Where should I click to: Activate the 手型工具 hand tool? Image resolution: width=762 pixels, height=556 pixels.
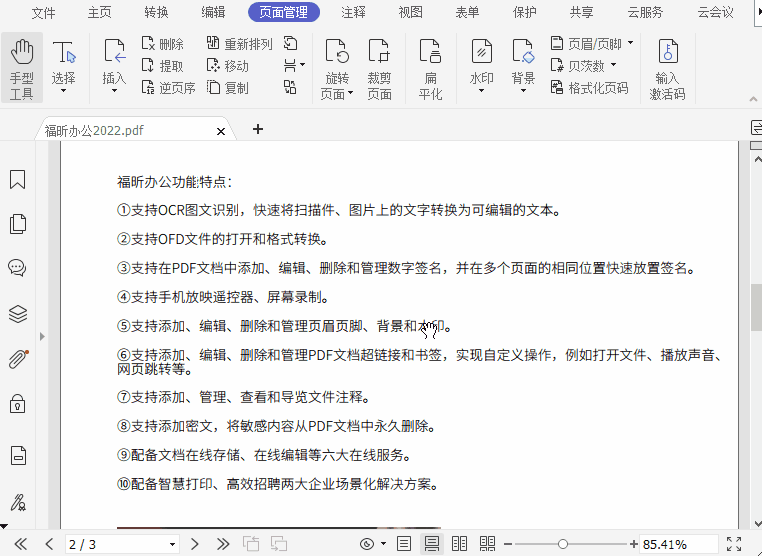(x=22, y=68)
